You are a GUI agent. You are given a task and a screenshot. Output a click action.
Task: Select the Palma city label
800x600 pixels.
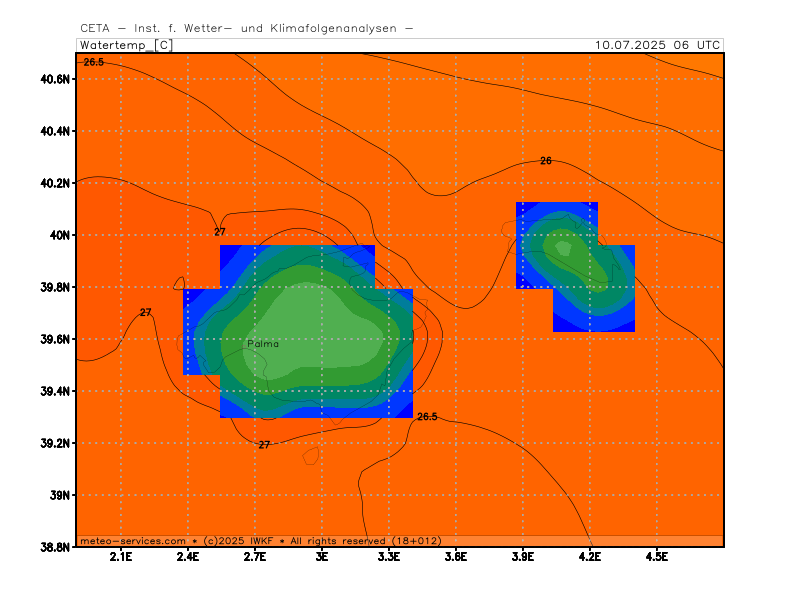coord(263,344)
